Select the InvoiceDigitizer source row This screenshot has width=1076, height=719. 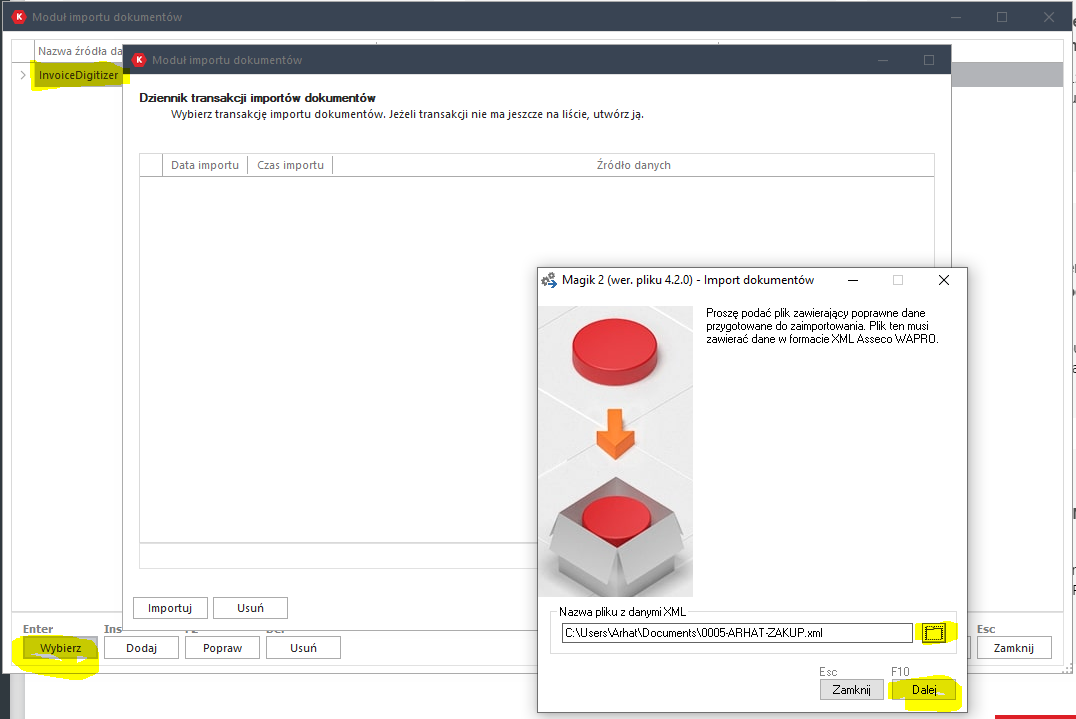(78, 75)
